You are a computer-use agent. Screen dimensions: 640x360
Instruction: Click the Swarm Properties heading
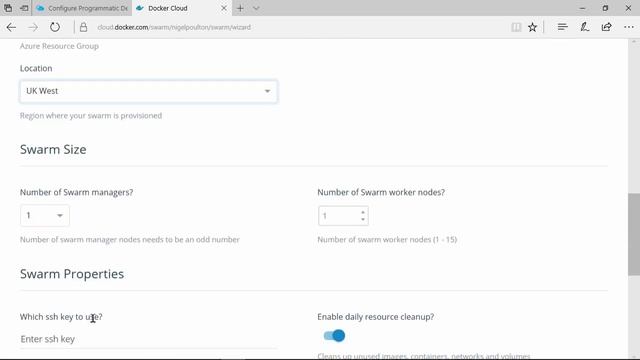click(72, 274)
